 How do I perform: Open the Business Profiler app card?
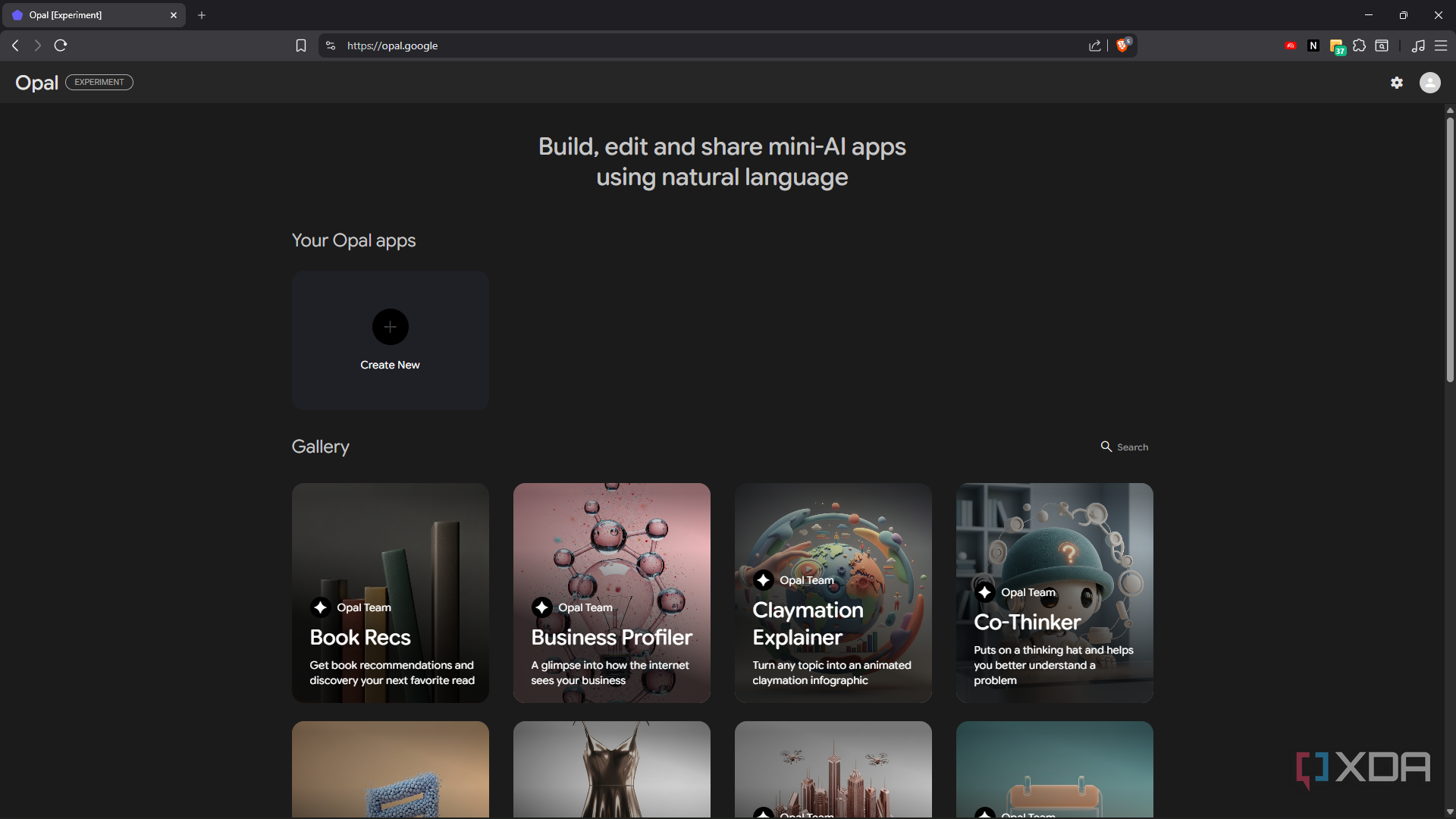[x=611, y=593]
